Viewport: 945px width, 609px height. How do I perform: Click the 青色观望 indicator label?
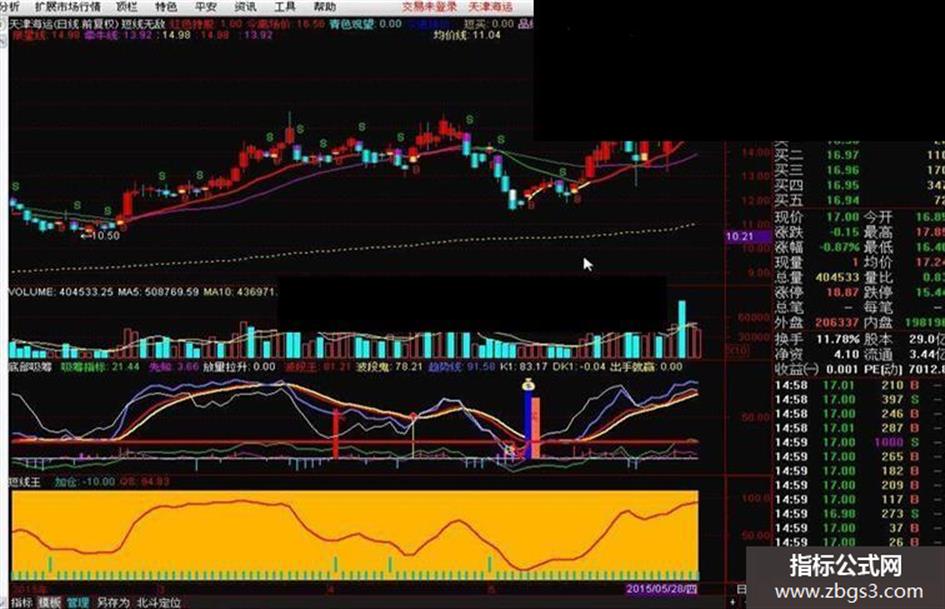tap(366, 24)
